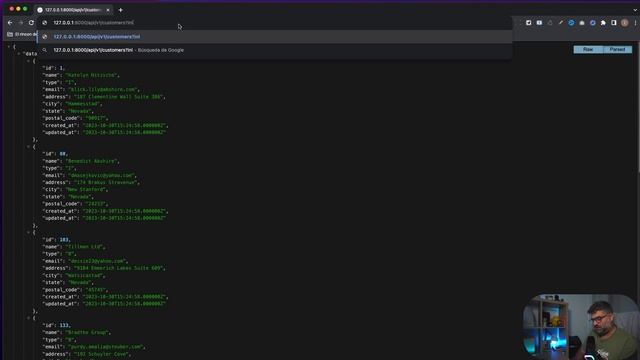Open the bookmarks folder in the bookmarks bar
The height and width of the screenshot is (360, 640).
22,34
